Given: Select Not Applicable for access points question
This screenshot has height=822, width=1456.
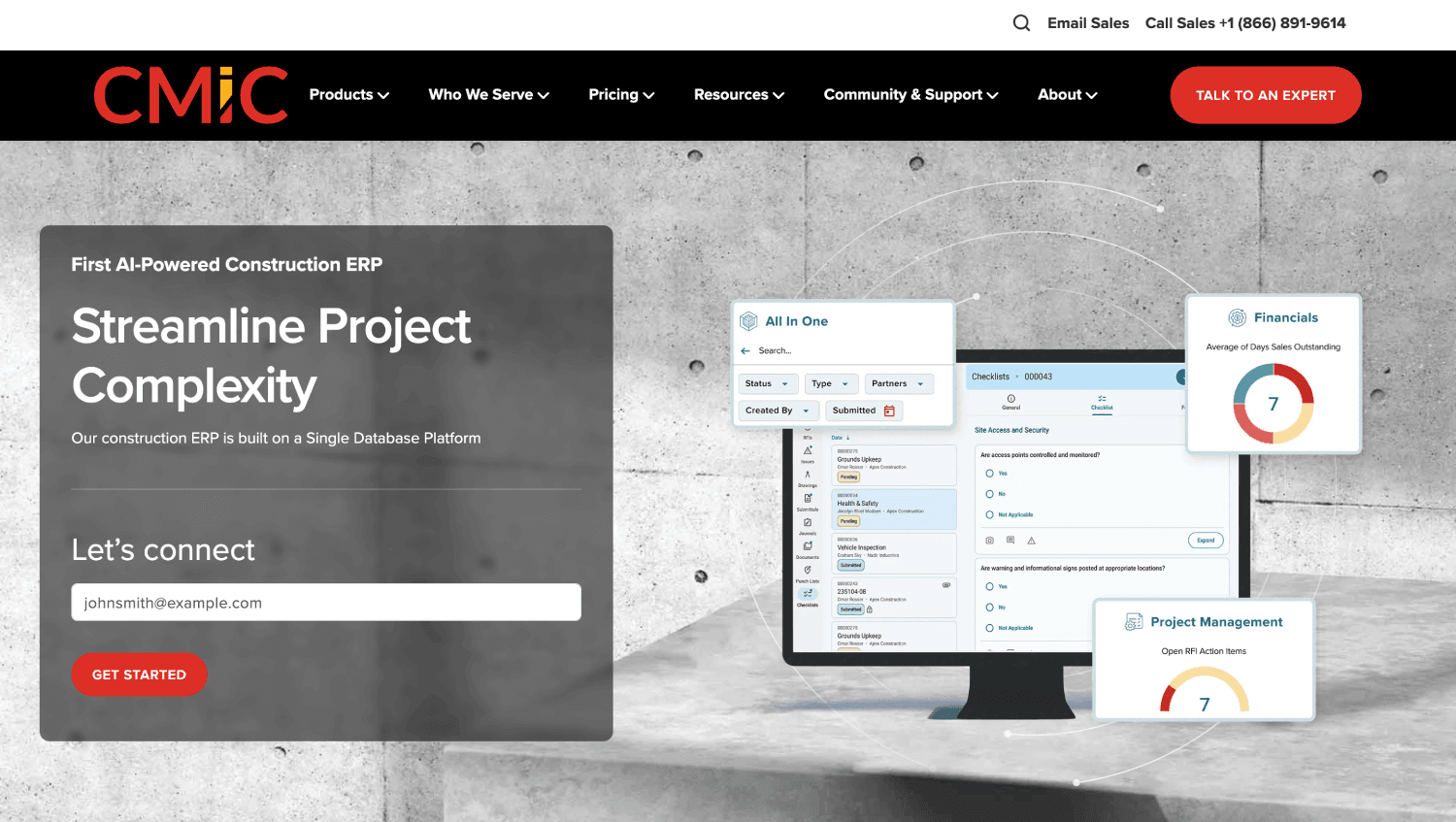Looking at the screenshot, I should [x=989, y=514].
